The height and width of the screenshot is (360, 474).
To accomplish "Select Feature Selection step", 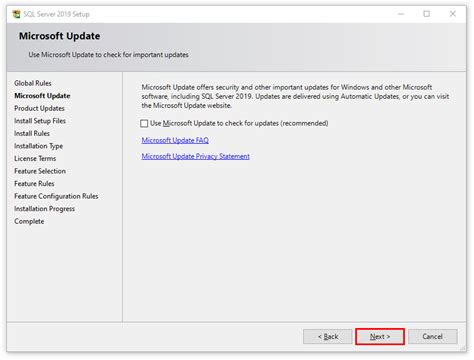I will pyautogui.click(x=40, y=171).
